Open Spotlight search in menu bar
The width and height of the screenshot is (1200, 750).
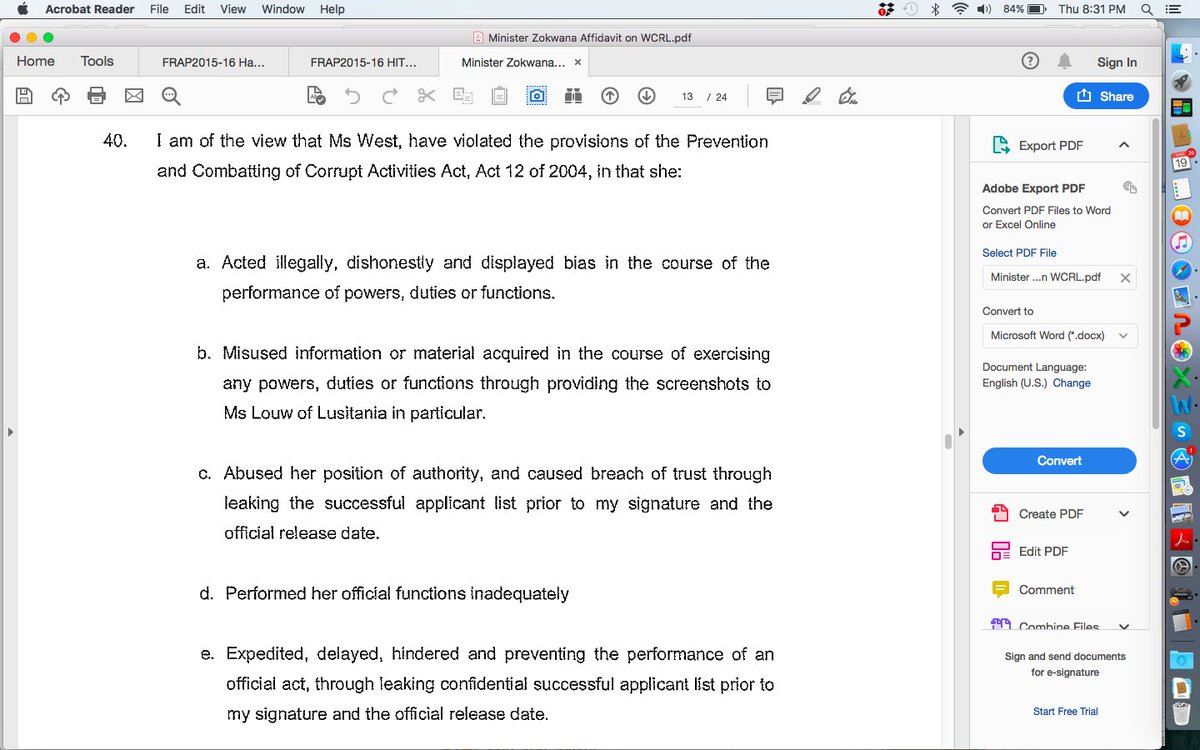[x=1146, y=9]
